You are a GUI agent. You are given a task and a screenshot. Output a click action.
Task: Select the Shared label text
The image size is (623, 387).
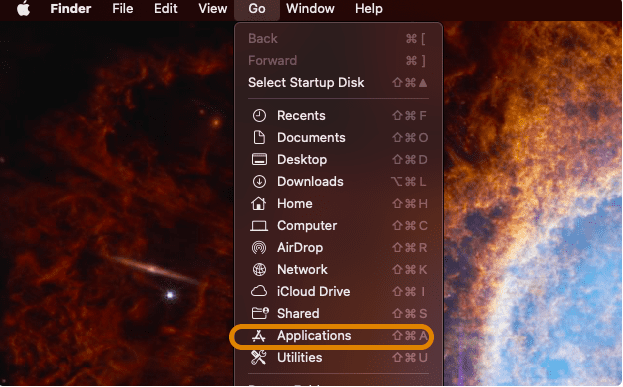click(298, 313)
